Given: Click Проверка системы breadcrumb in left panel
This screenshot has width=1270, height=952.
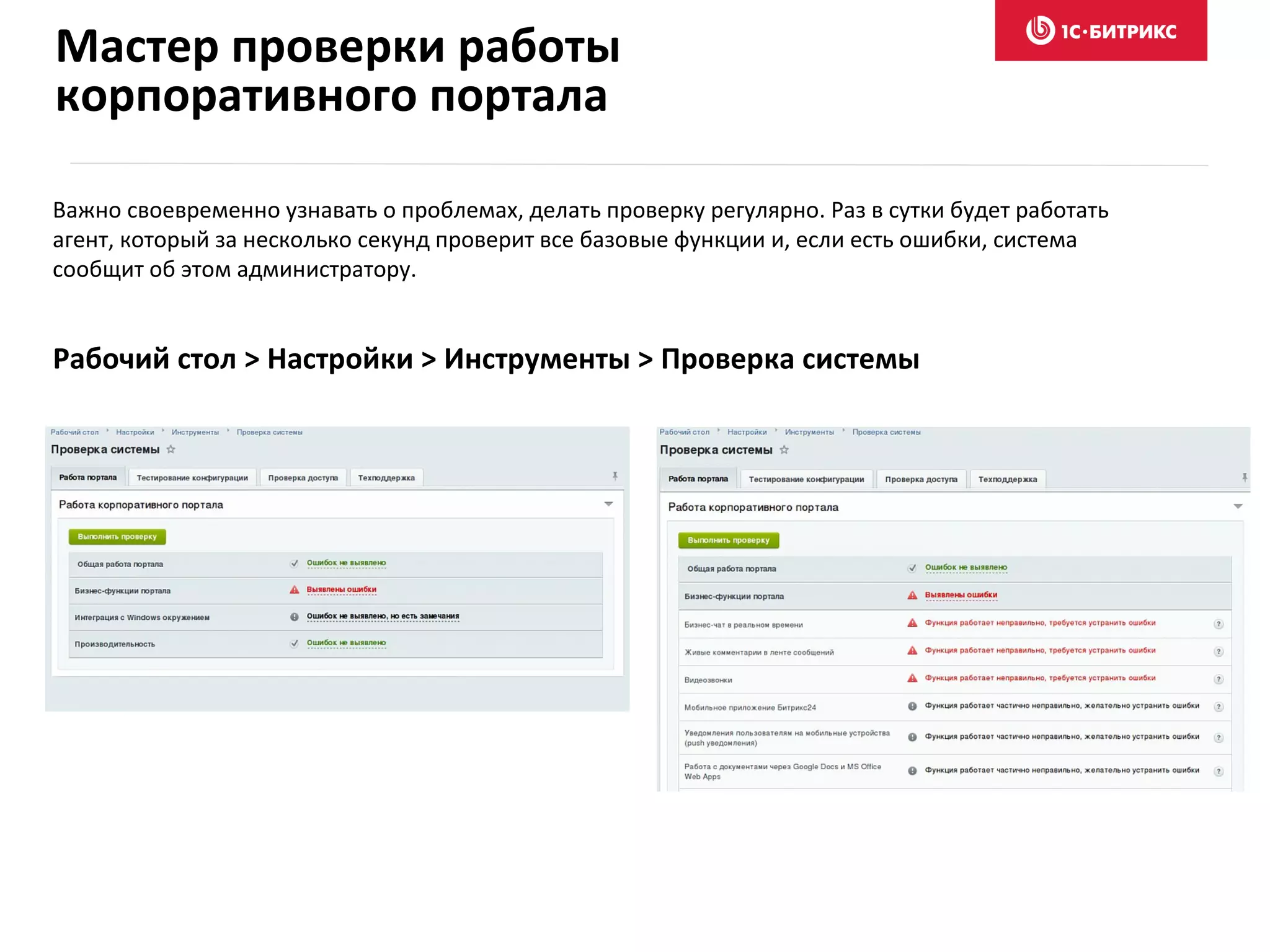Looking at the screenshot, I should (270, 432).
